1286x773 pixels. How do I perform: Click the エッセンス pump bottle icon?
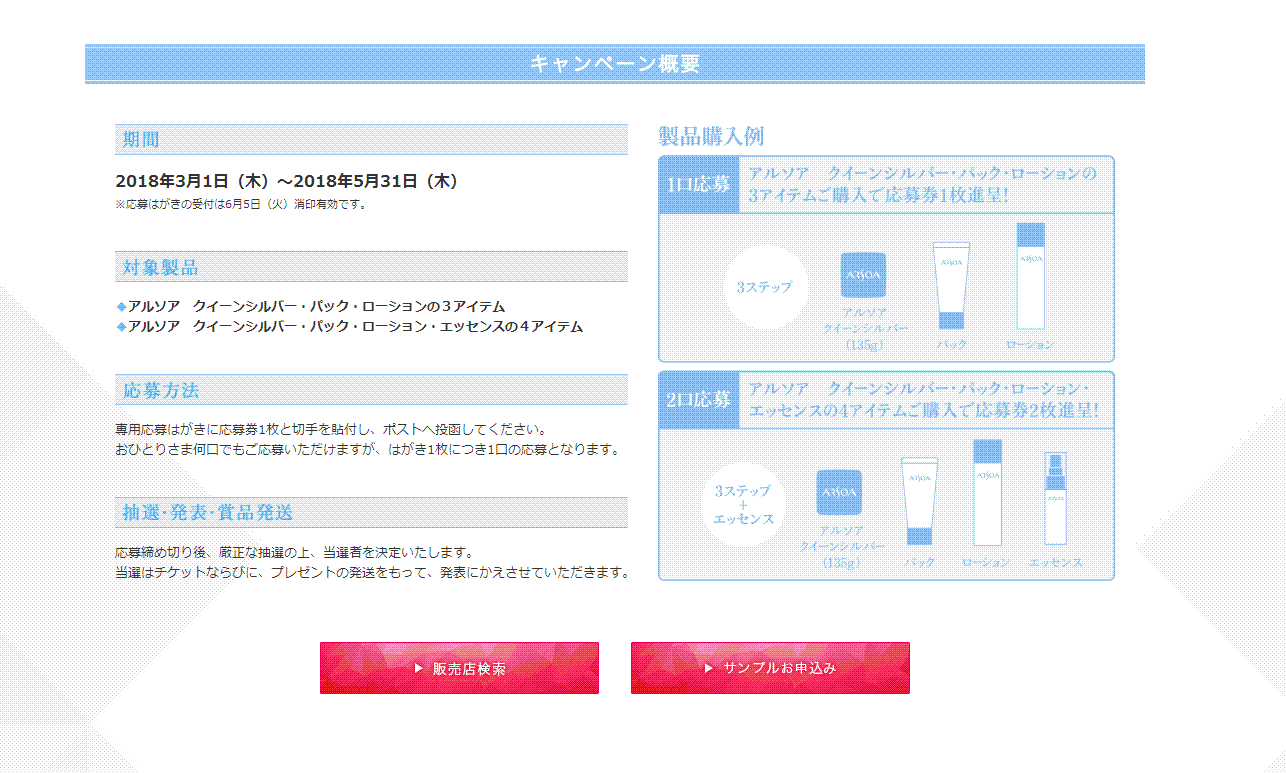pyautogui.click(x=1055, y=498)
